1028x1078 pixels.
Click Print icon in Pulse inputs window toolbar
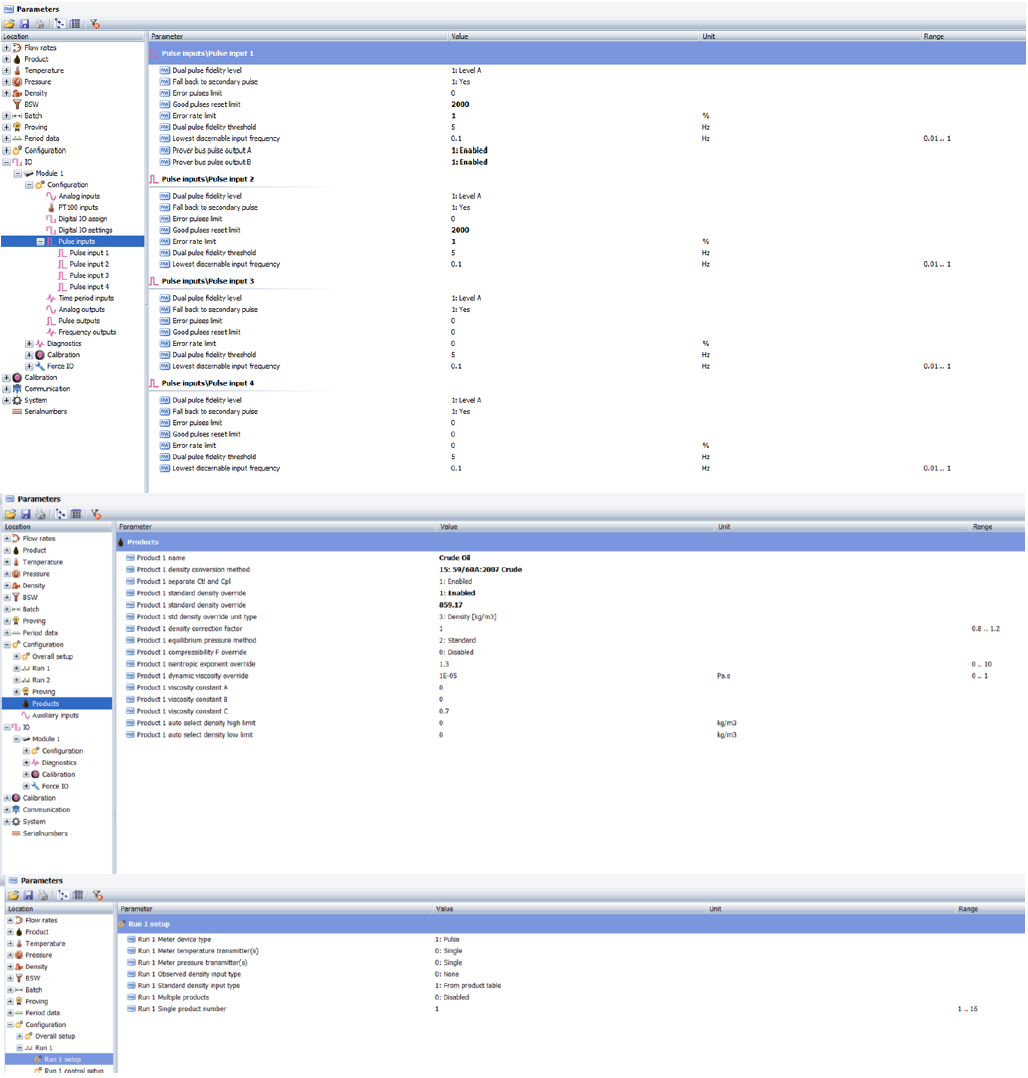pyautogui.click(x=39, y=24)
